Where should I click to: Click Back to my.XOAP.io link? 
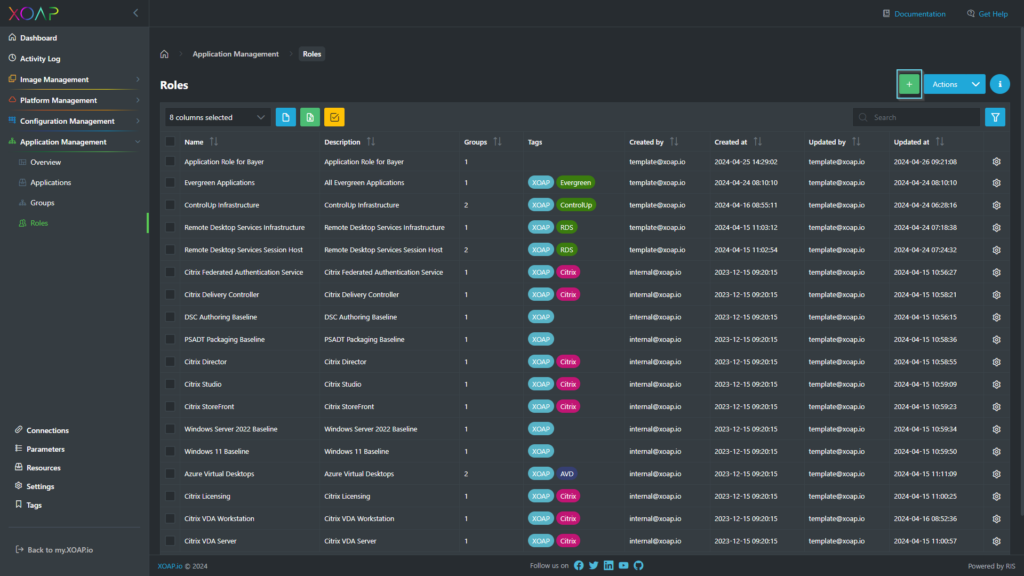pos(54,550)
